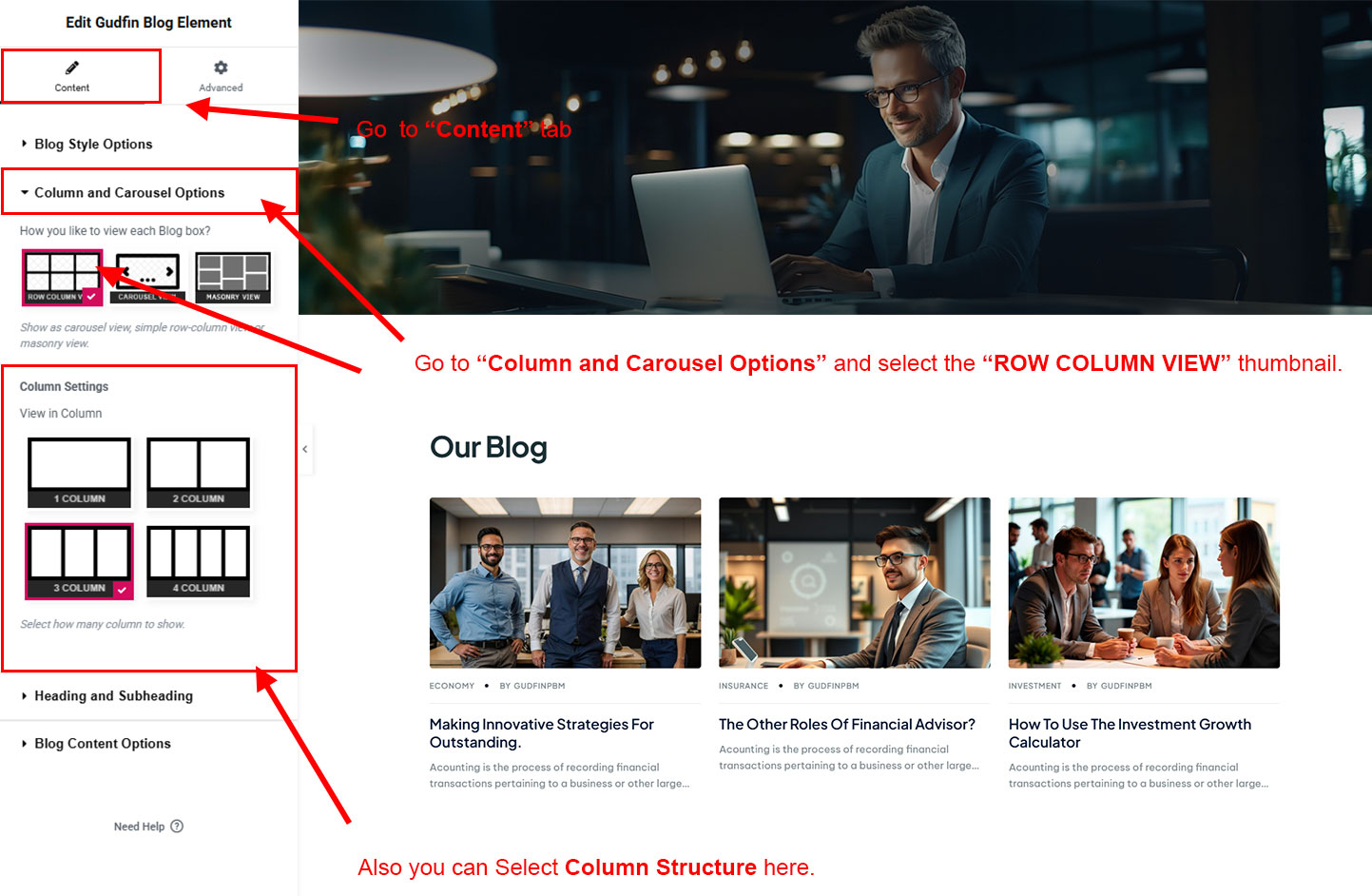
Task: Expand the Blog Content Options section
Action: (x=103, y=744)
